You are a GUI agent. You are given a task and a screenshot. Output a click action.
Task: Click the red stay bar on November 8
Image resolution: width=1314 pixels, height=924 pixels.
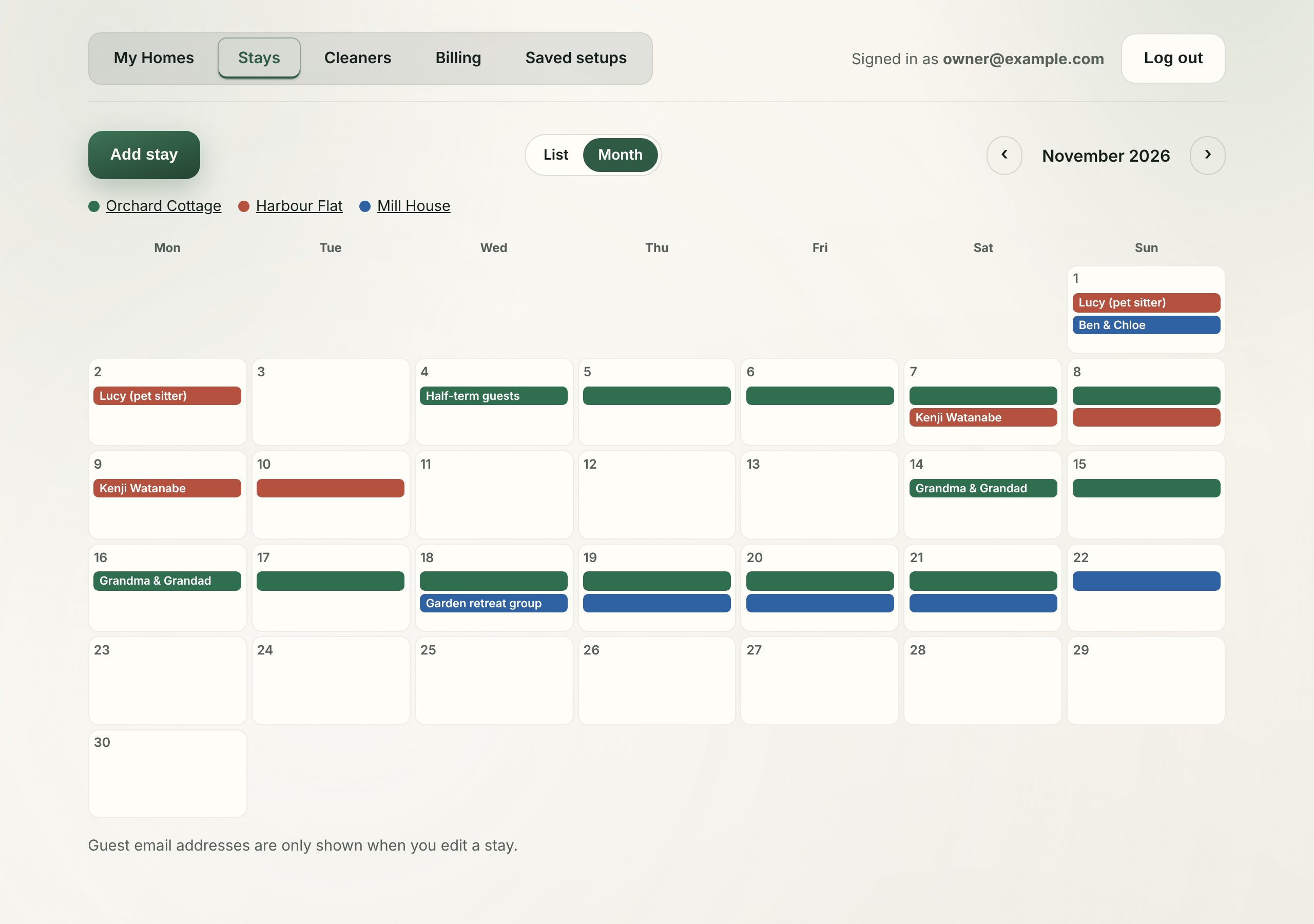1146,417
